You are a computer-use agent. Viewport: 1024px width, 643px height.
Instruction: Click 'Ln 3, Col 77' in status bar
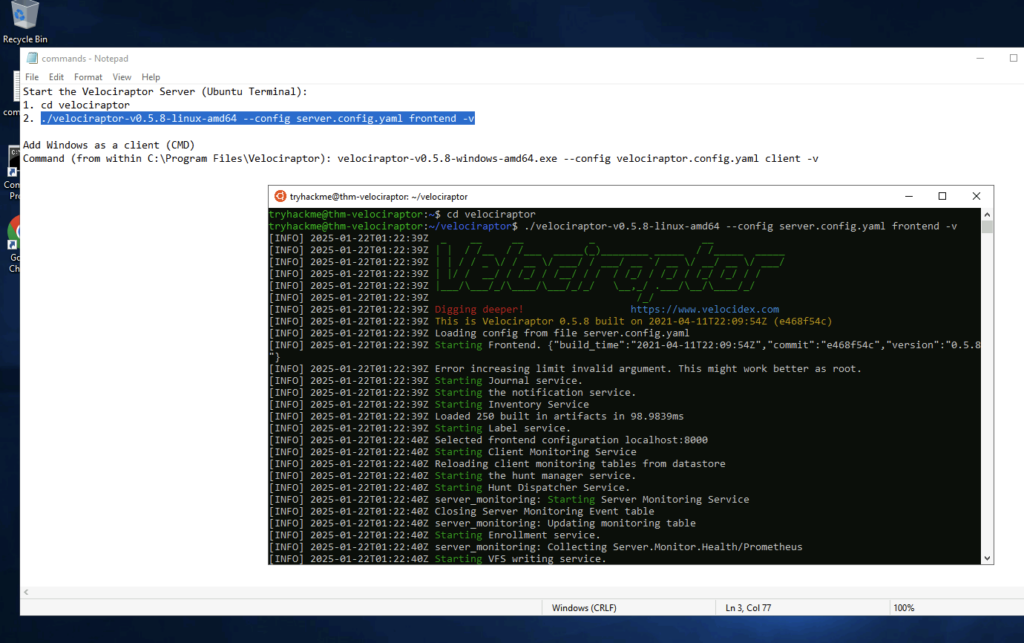click(748, 608)
